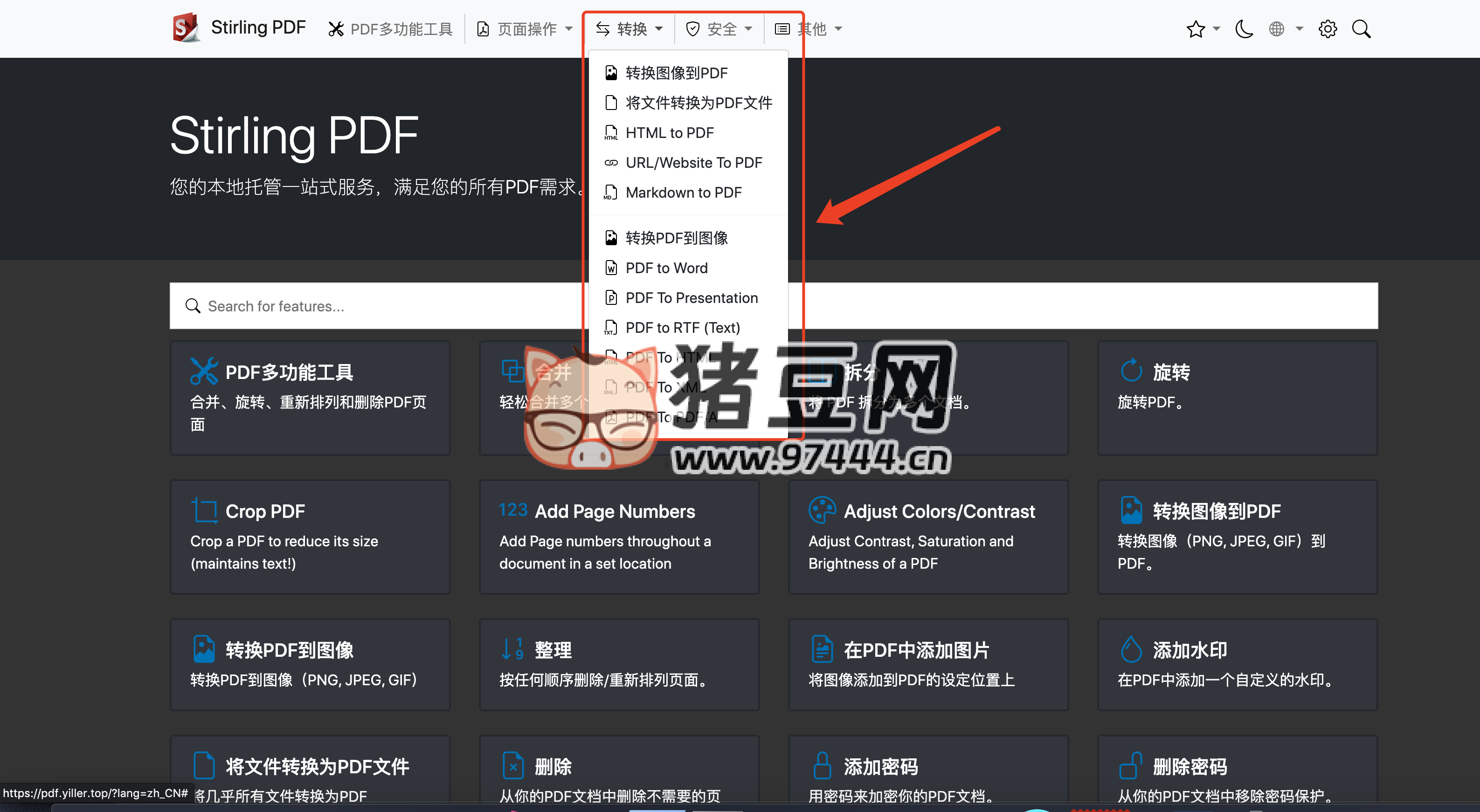Viewport: 1480px width, 812px height.
Task: Click the 添加水印 droplet icon
Action: pyautogui.click(x=1131, y=649)
